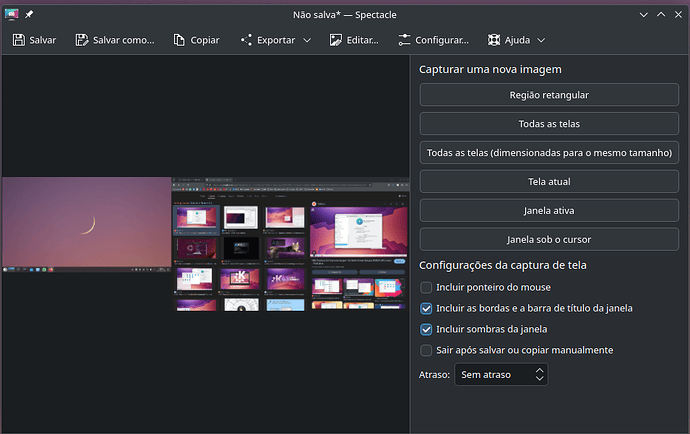This screenshot has width=690, height=434.
Task: Click the Configurar sliders icon
Action: [x=404, y=40]
